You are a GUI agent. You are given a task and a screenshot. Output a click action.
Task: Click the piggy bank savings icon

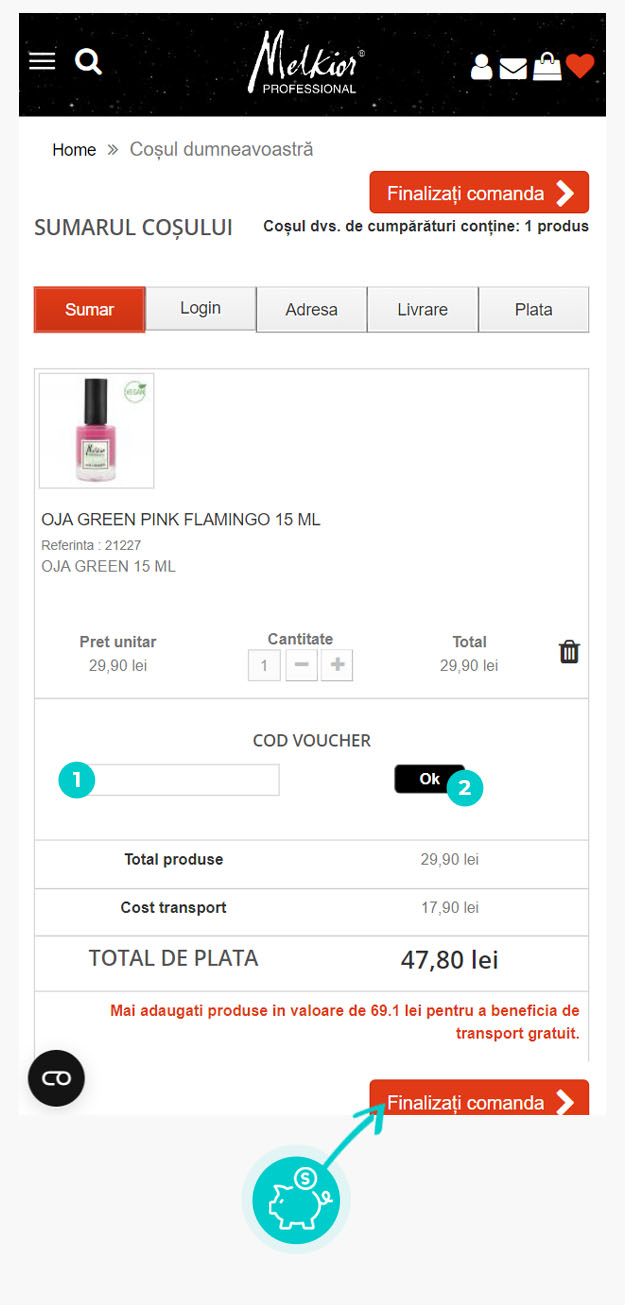coord(295,1199)
